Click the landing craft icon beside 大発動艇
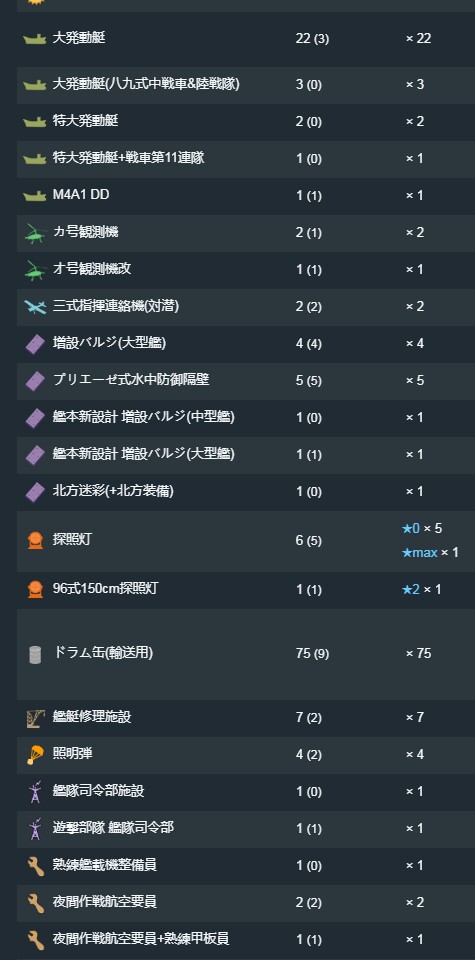This screenshot has height=960, width=475. point(35,39)
